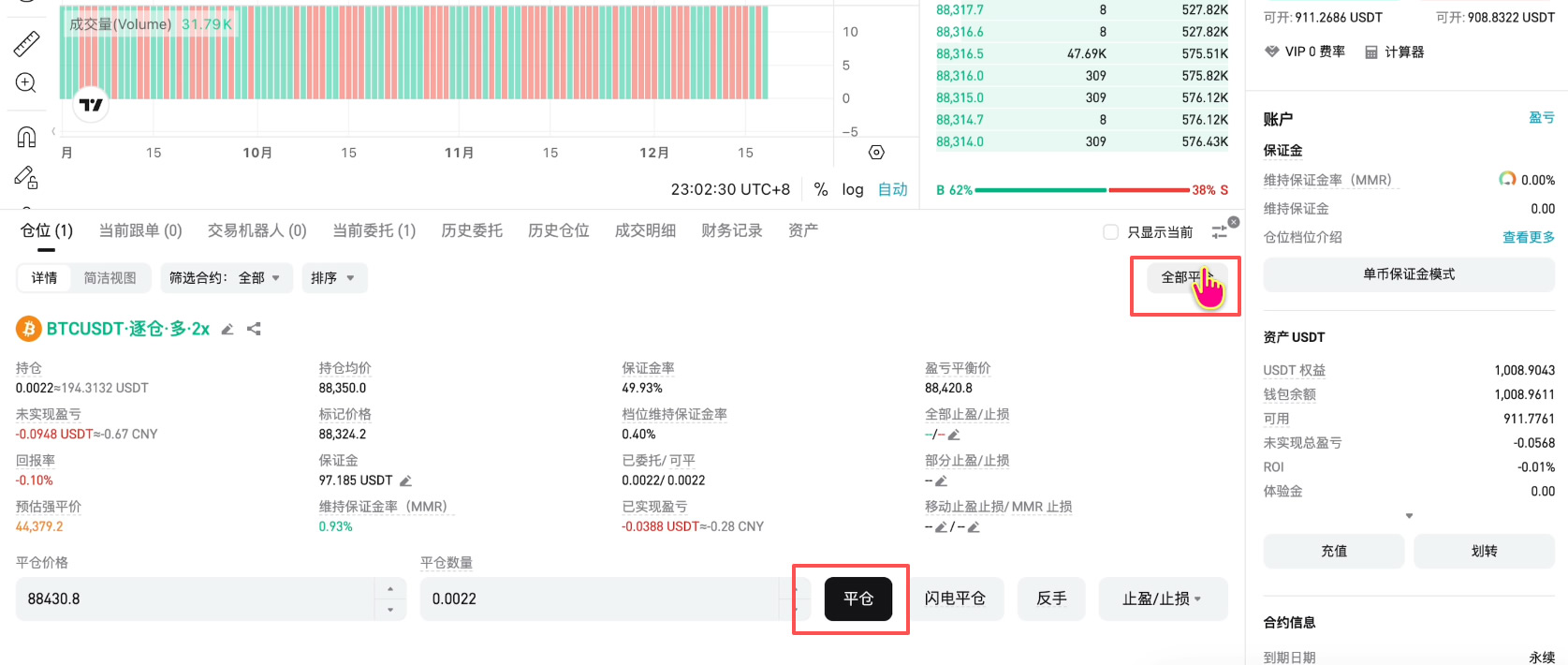Image resolution: width=1568 pixels, height=665 pixels.
Task: Toggle 只显示当前 checkbox
Action: coord(1111,232)
